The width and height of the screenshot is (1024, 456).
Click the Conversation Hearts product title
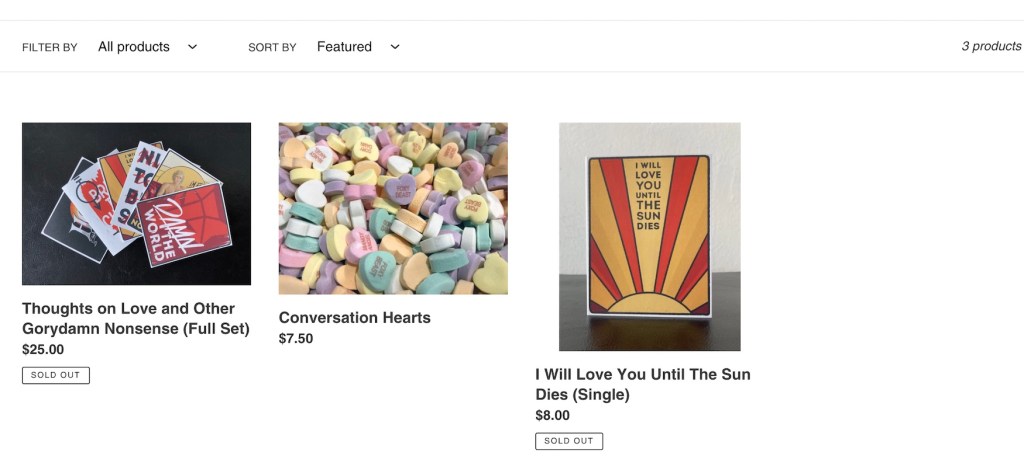[355, 318]
